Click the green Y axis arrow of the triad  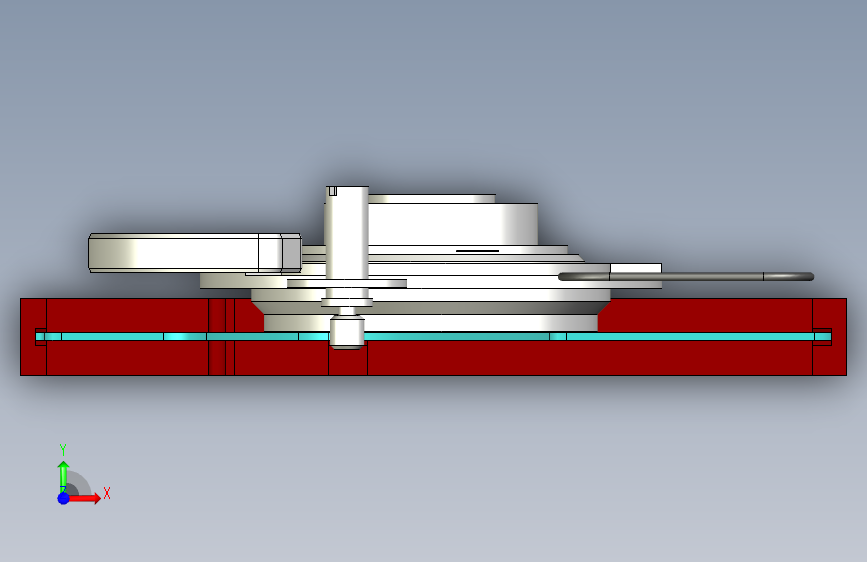63,476
